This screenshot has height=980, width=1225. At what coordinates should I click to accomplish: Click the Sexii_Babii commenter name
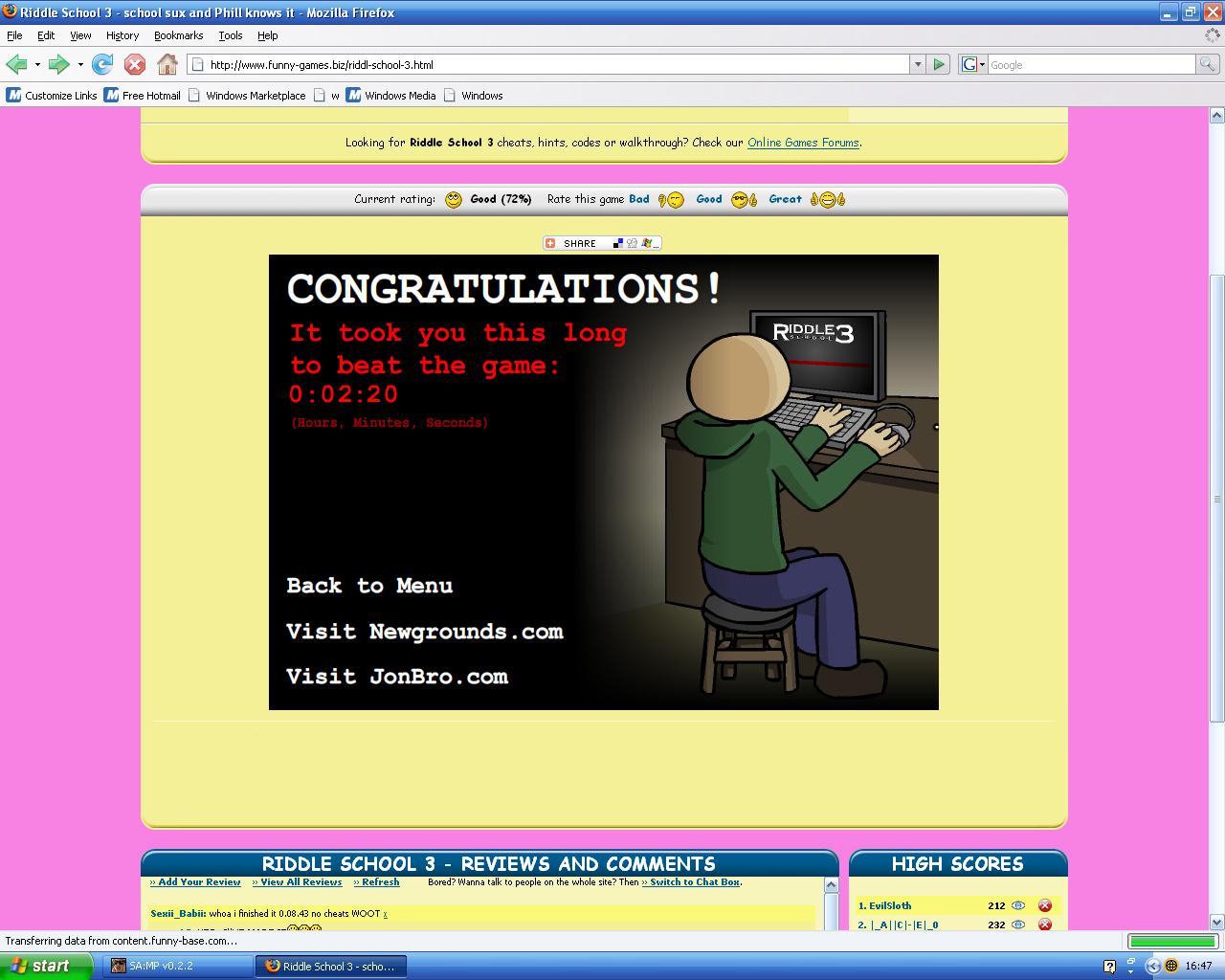point(177,914)
